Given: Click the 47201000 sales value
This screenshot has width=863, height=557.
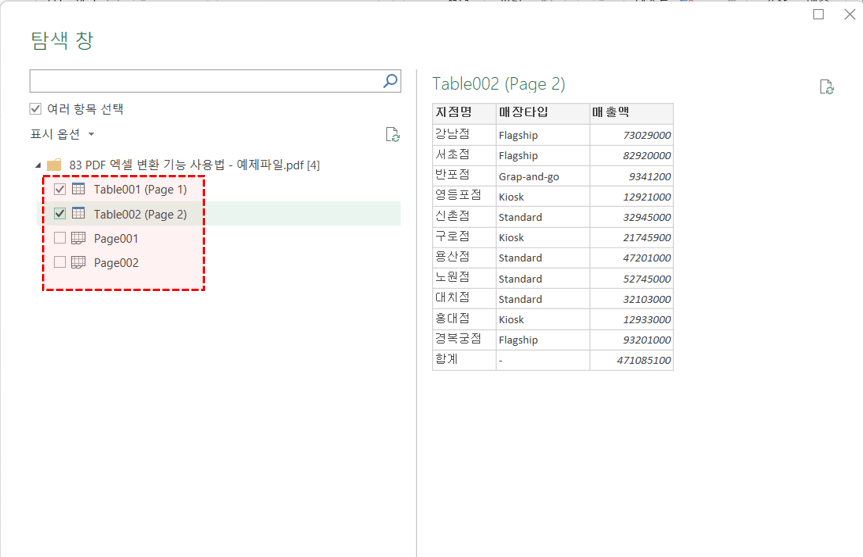Looking at the screenshot, I should click(631, 258).
